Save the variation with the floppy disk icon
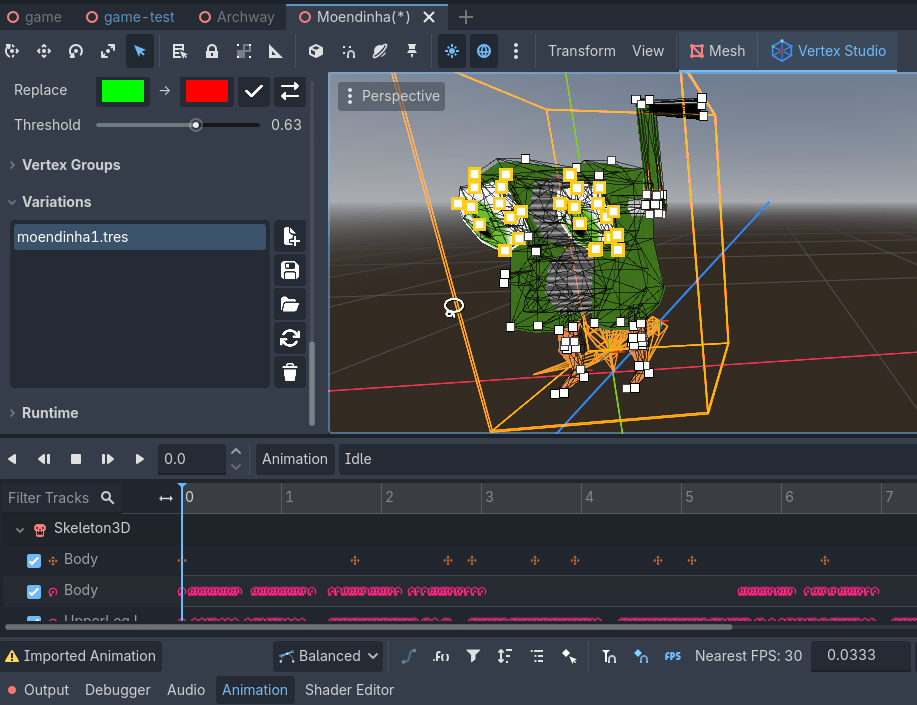The width and height of the screenshot is (917, 705). point(290,270)
